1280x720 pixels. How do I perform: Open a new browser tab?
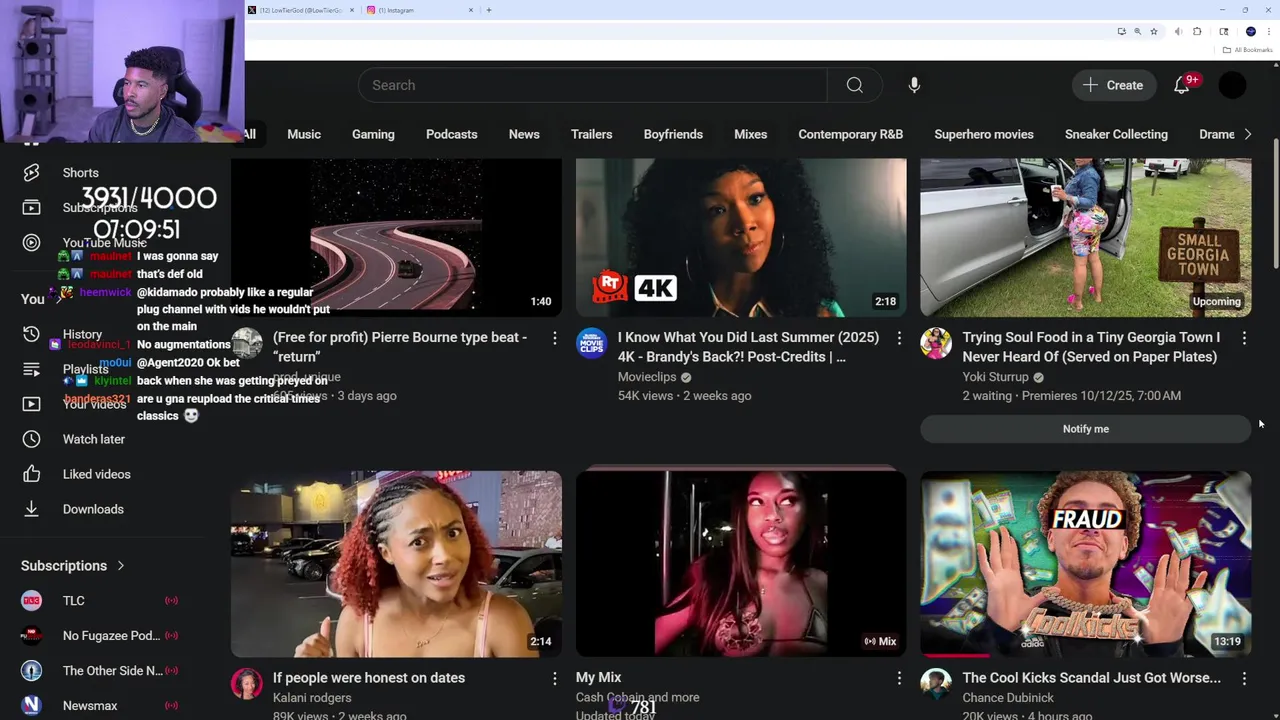tap(489, 10)
